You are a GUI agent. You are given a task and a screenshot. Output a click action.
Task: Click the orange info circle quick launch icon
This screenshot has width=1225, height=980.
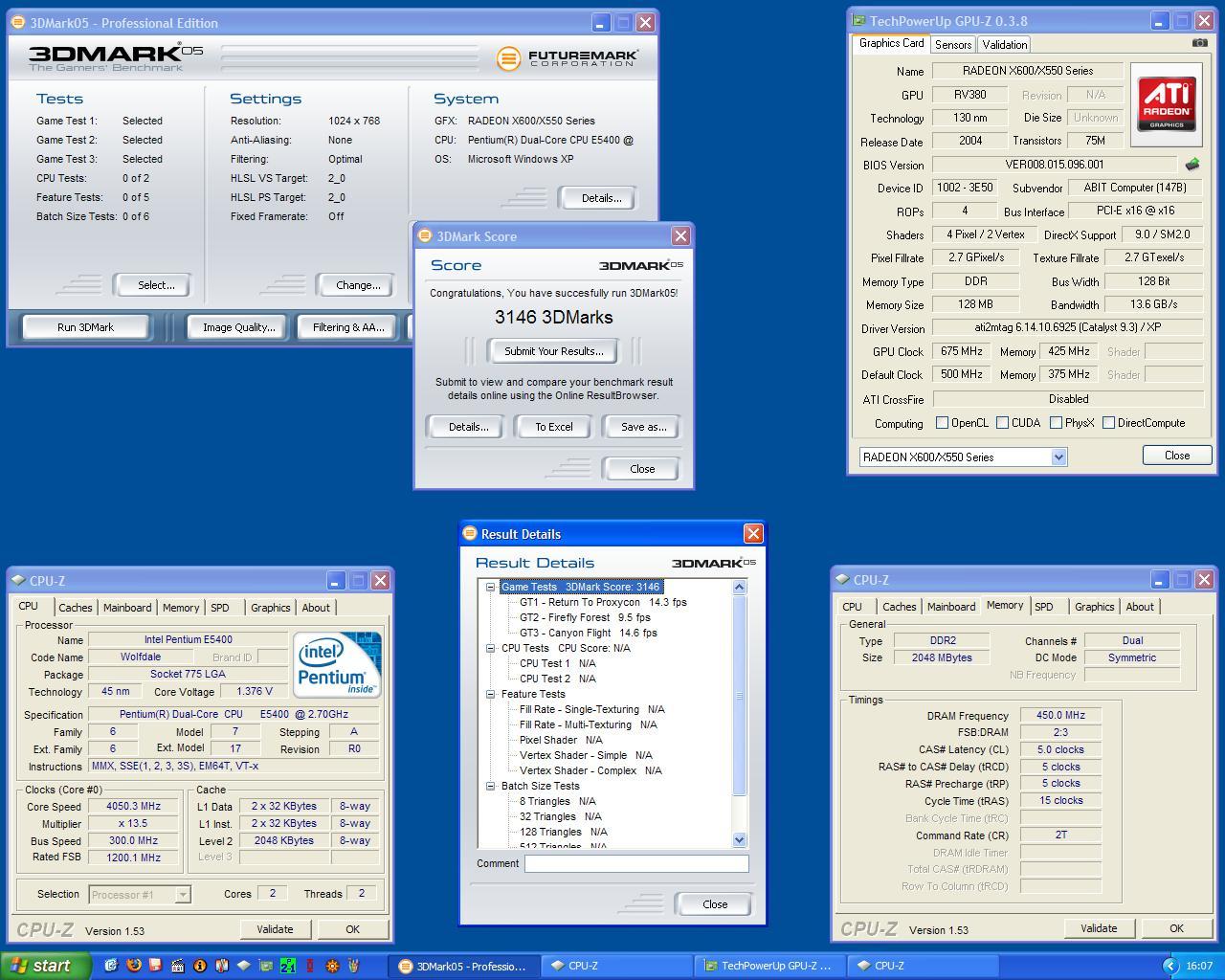click(x=200, y=966)
